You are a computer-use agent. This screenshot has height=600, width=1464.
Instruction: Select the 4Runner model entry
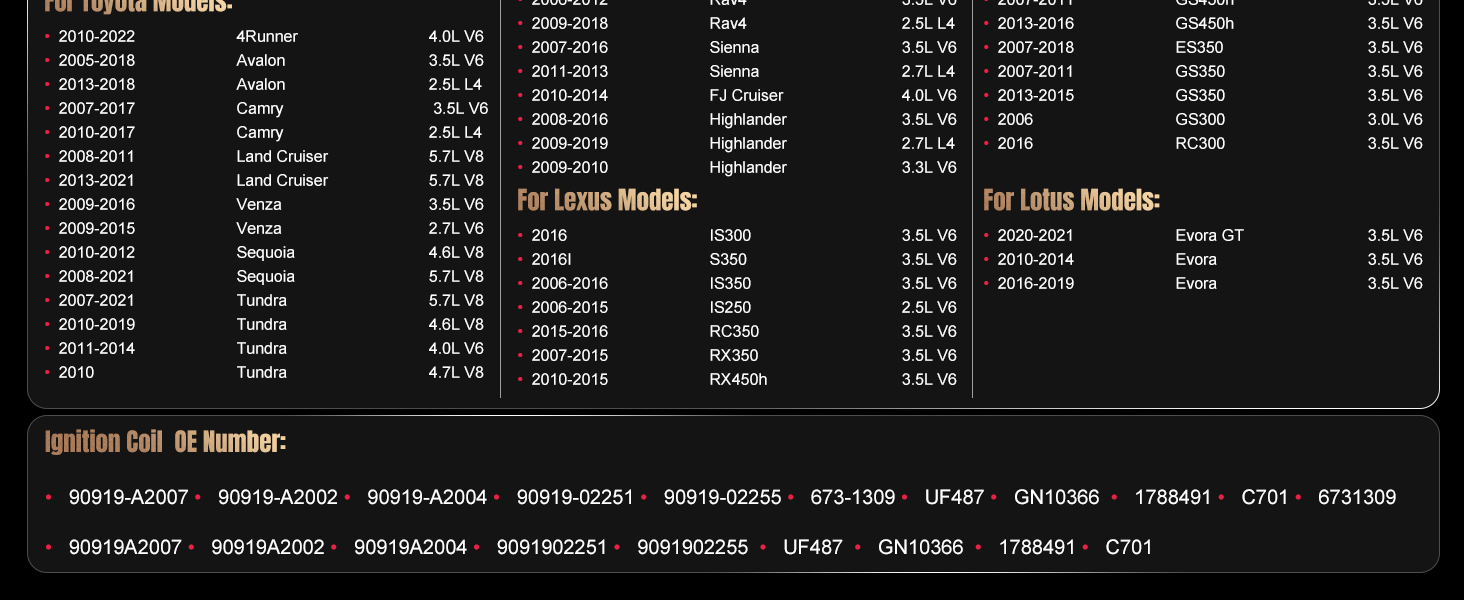[x=267, y=37]
